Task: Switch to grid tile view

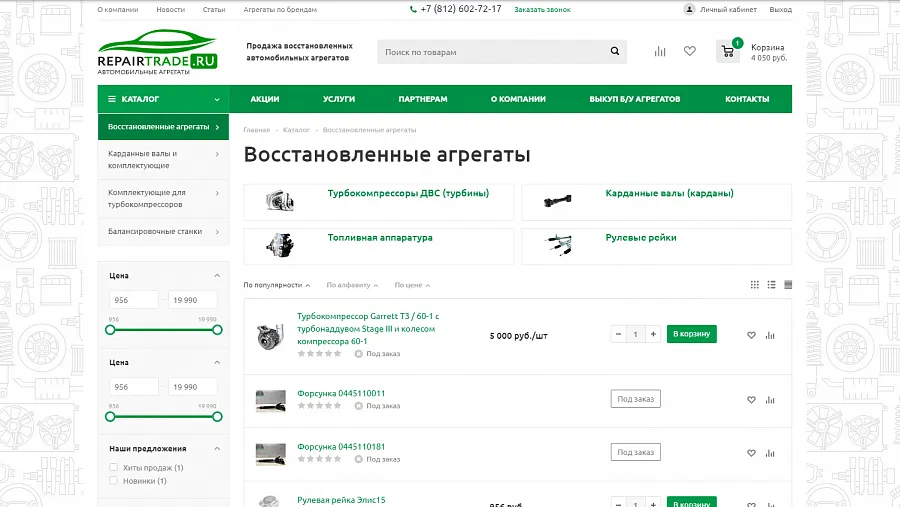Action: pyautogui.click(x=755, y=285)
